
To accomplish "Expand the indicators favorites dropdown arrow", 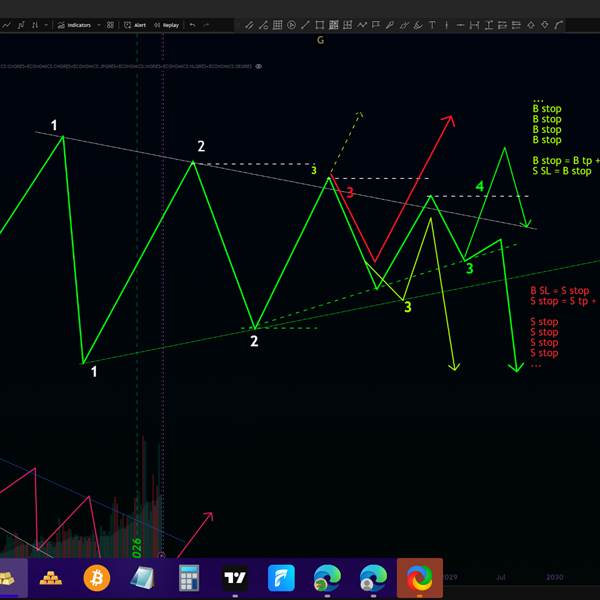I will click(x=99, y=25).
